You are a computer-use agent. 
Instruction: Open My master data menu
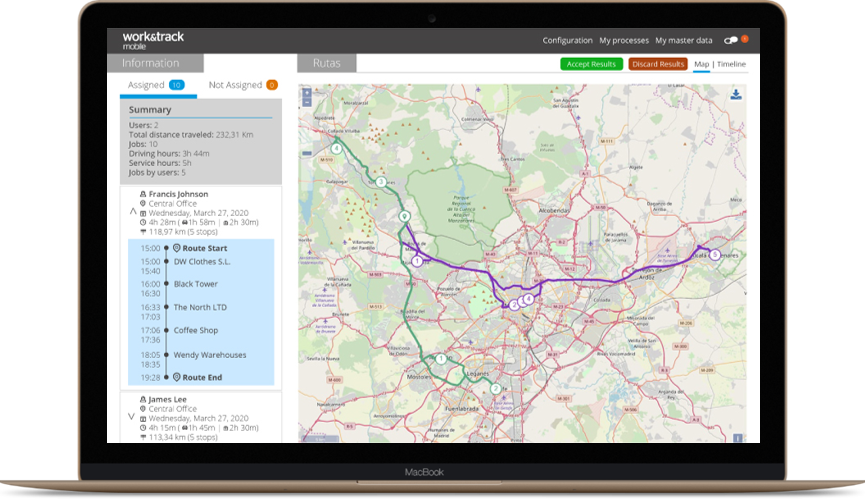click(x=684, y=40)
